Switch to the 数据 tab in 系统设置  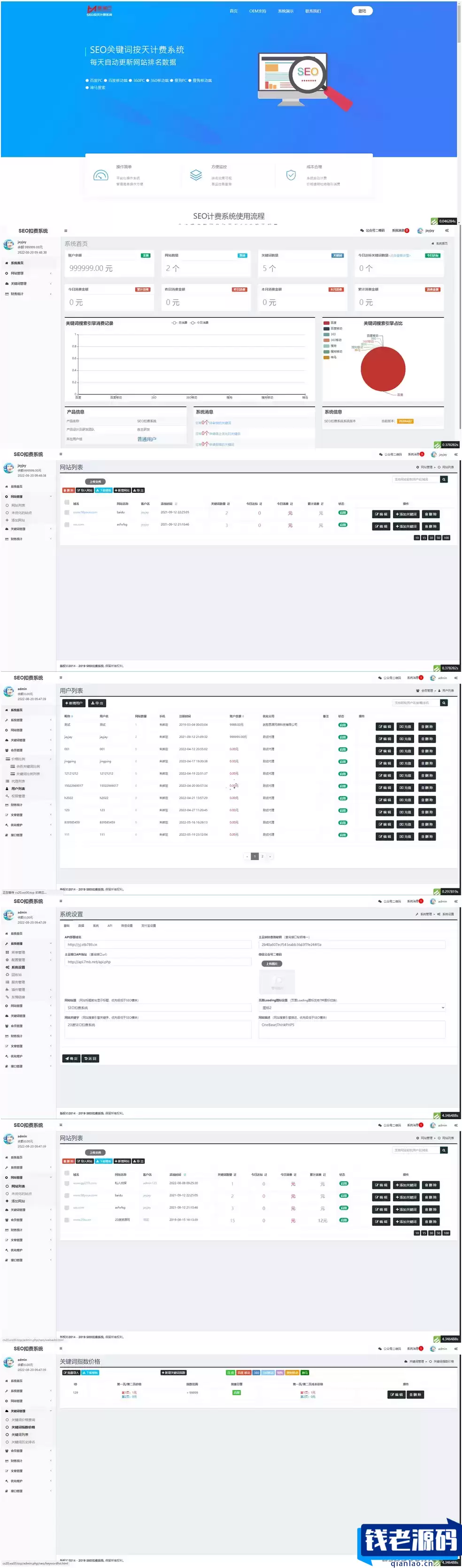81,926
